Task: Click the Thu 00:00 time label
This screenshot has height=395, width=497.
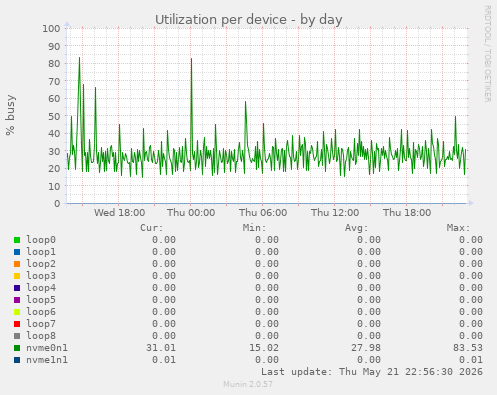Action: click(191, 212)
